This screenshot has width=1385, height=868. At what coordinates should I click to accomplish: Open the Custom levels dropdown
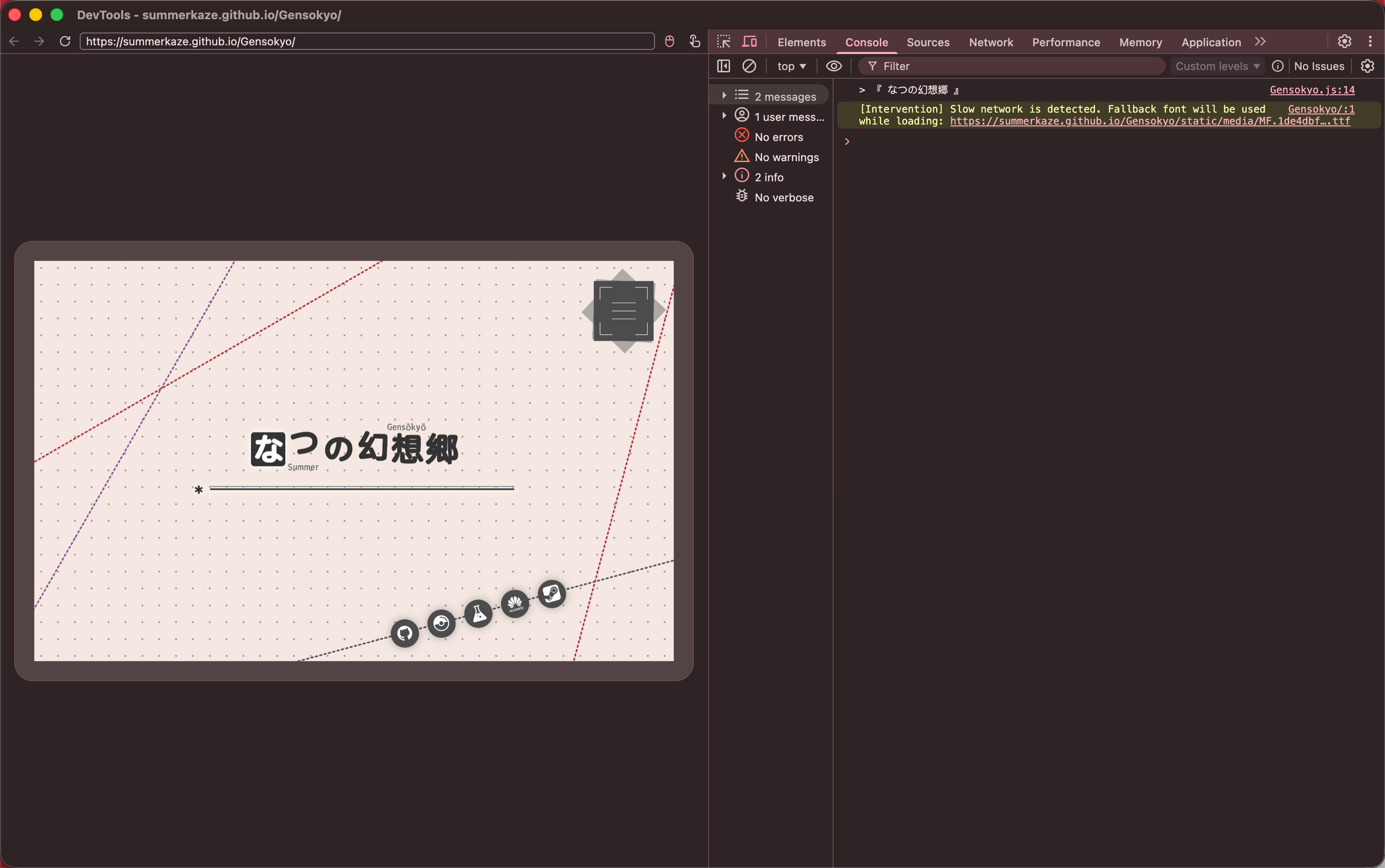(x=1217, y=66)
